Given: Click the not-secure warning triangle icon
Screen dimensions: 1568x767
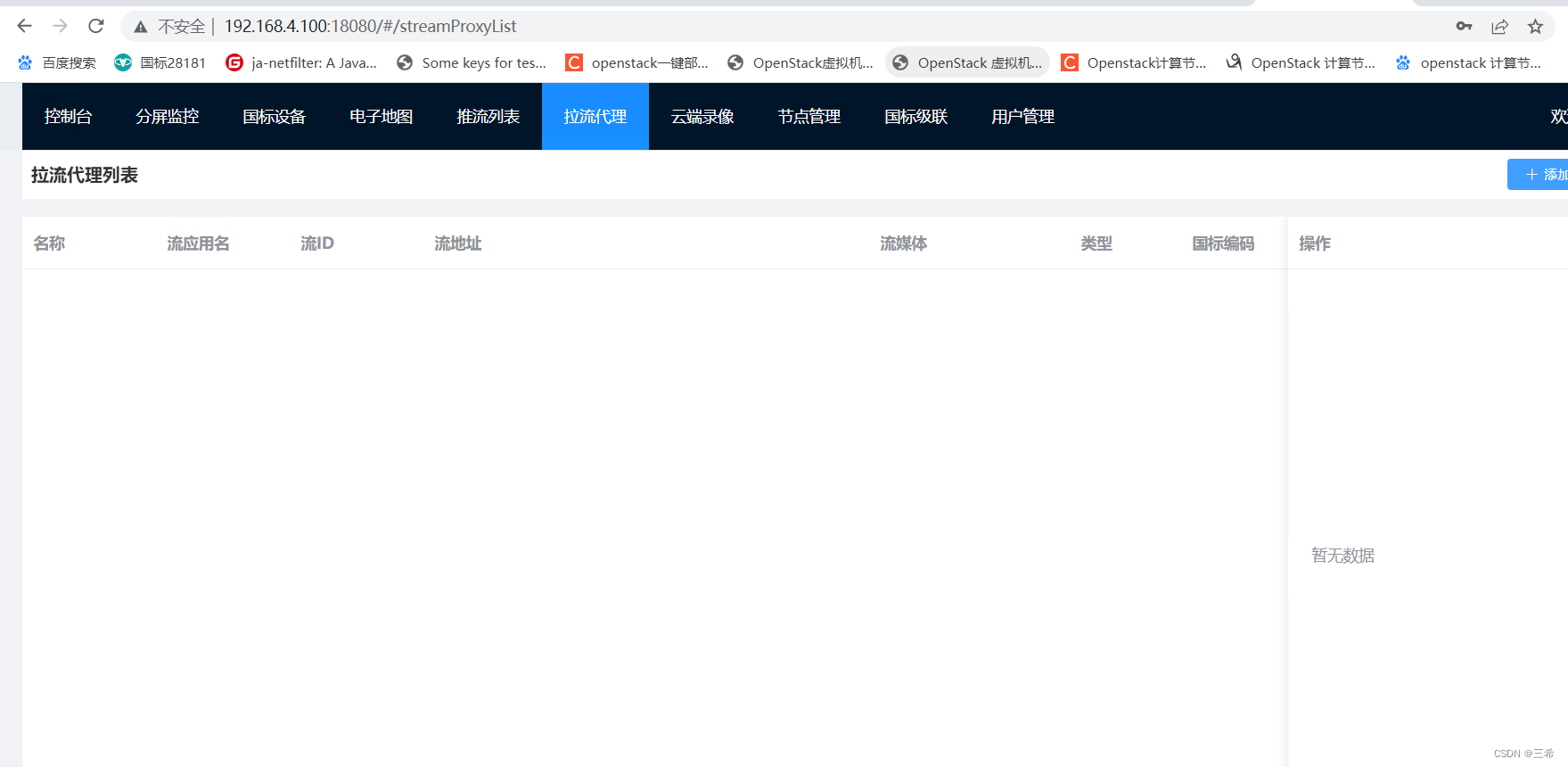Looking at the screenshot, I should (141, 27).
